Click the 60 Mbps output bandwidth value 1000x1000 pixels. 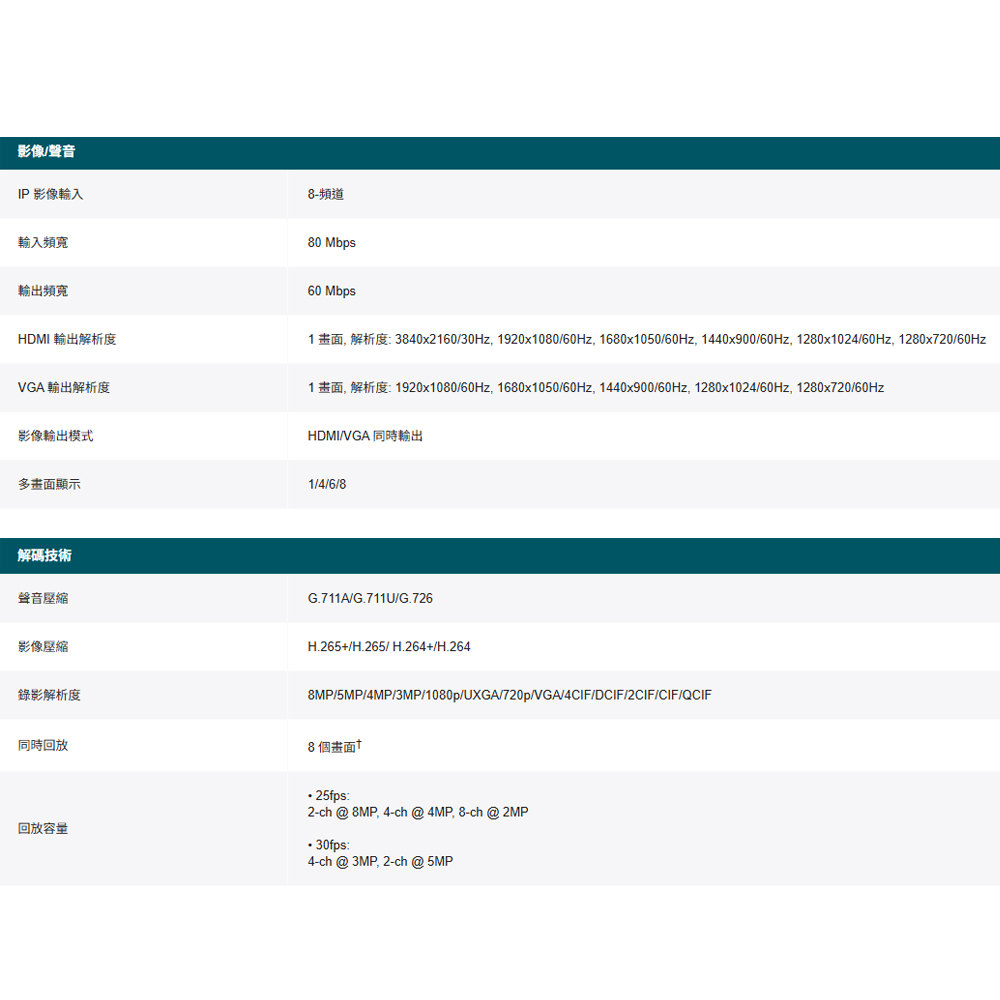331,291
